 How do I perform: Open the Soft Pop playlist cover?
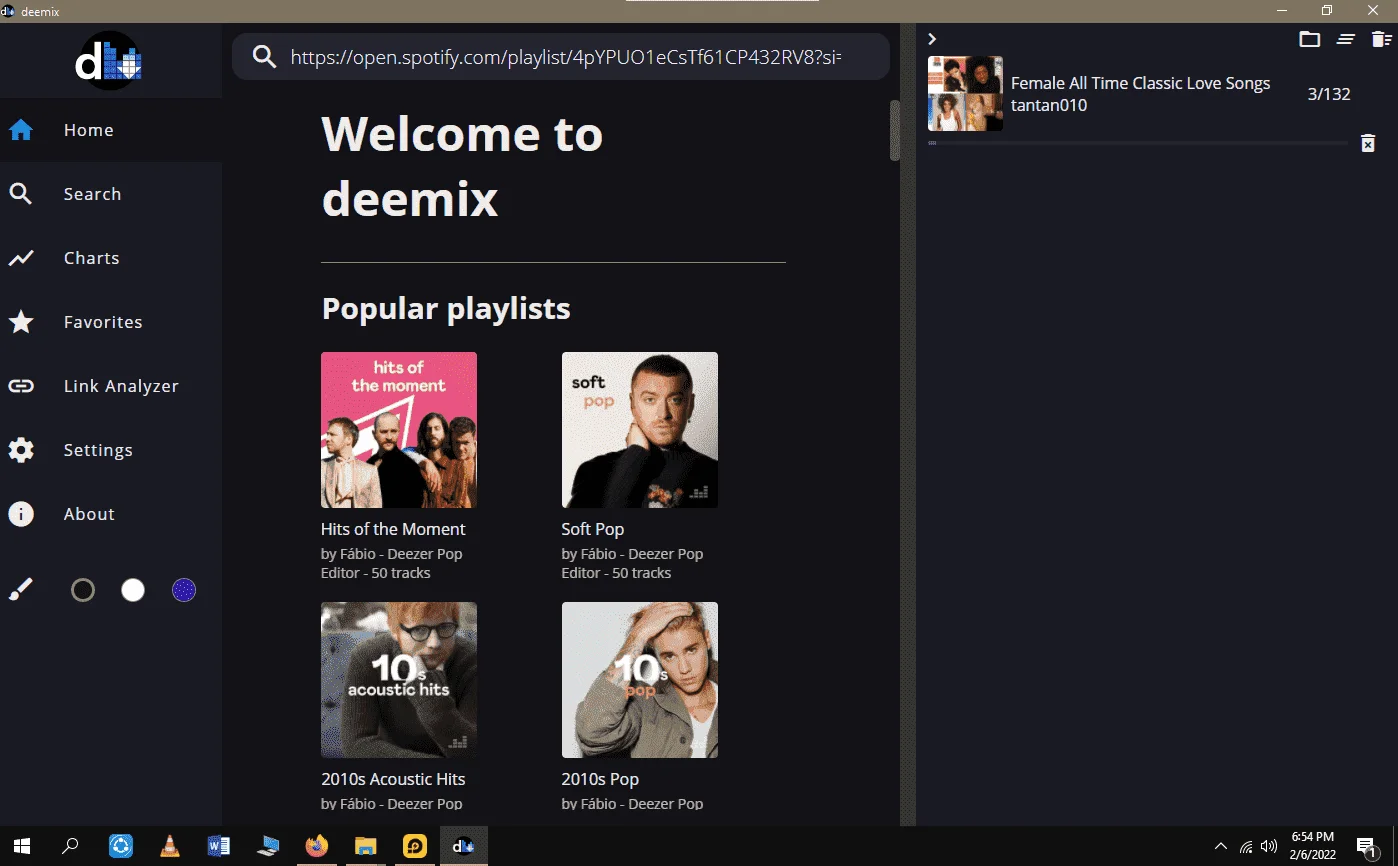(x=640, y=430)
